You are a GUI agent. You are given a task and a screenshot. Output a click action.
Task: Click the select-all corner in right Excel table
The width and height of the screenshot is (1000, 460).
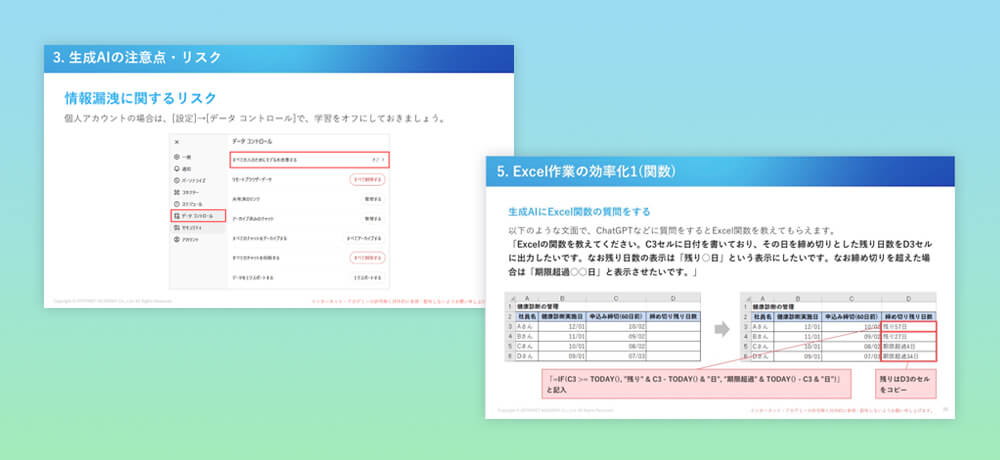pos(746,297)
